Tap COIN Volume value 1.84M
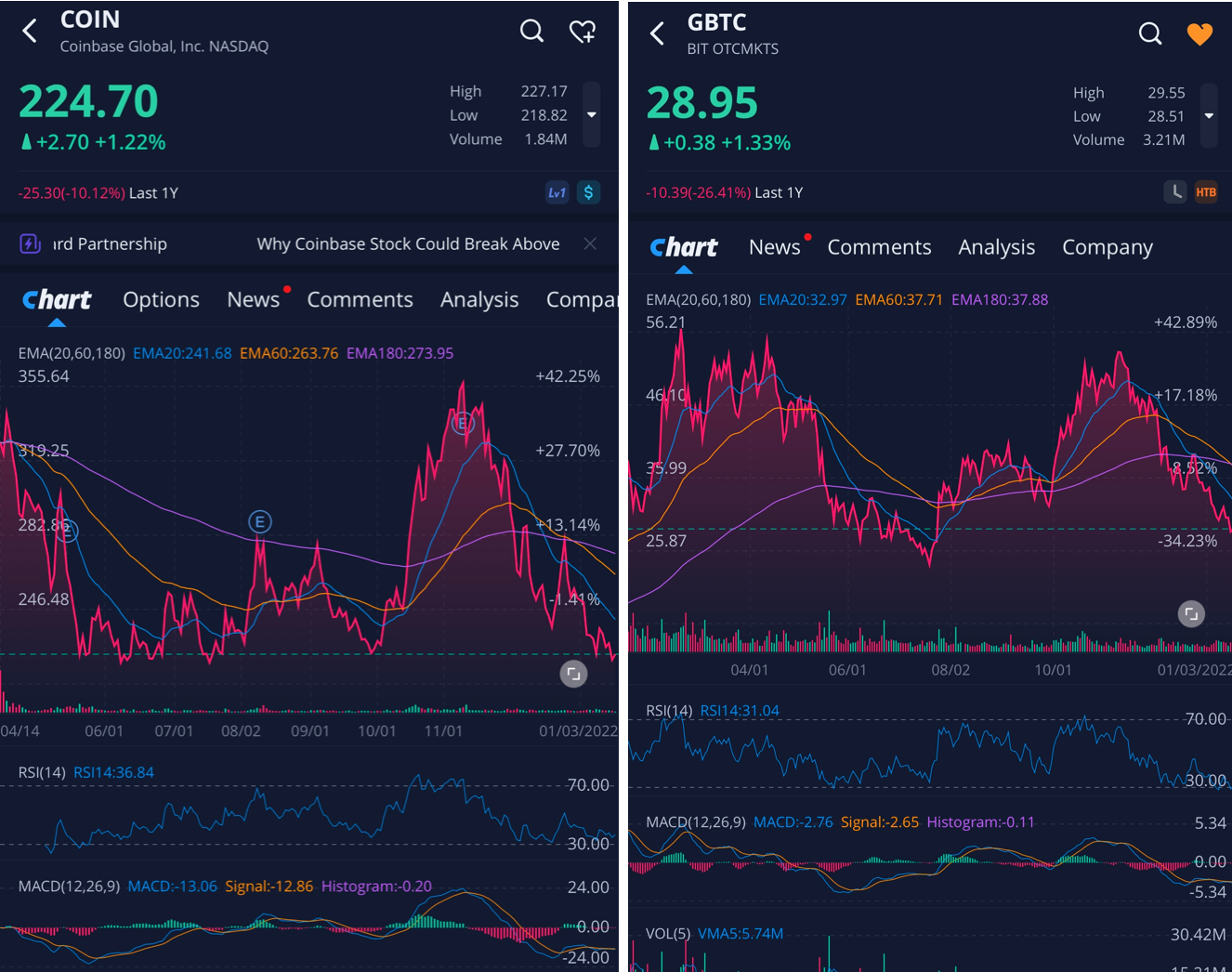 click(546, 139)
